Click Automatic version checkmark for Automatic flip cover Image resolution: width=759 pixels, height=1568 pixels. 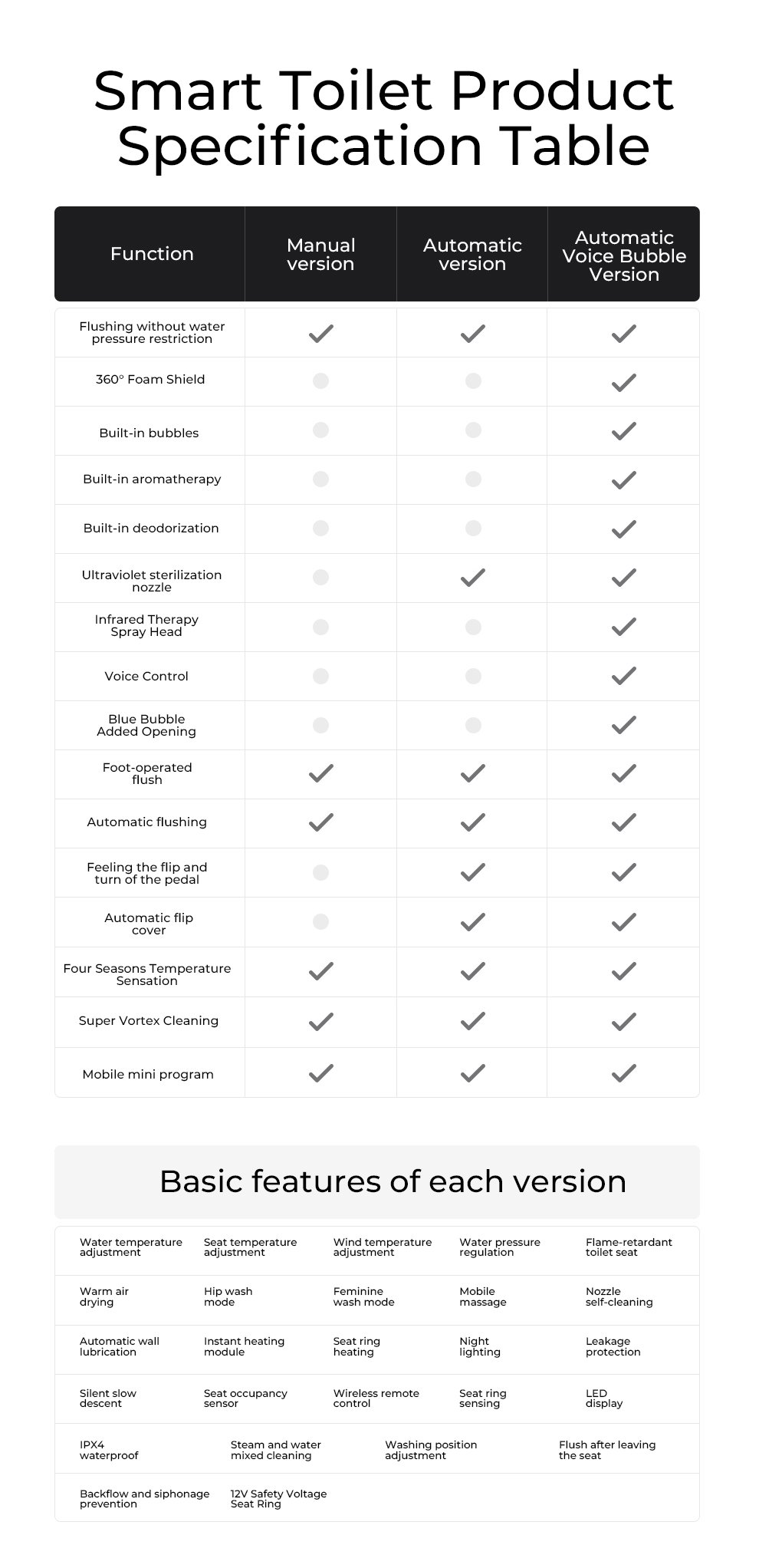click(x=472, y=921)
